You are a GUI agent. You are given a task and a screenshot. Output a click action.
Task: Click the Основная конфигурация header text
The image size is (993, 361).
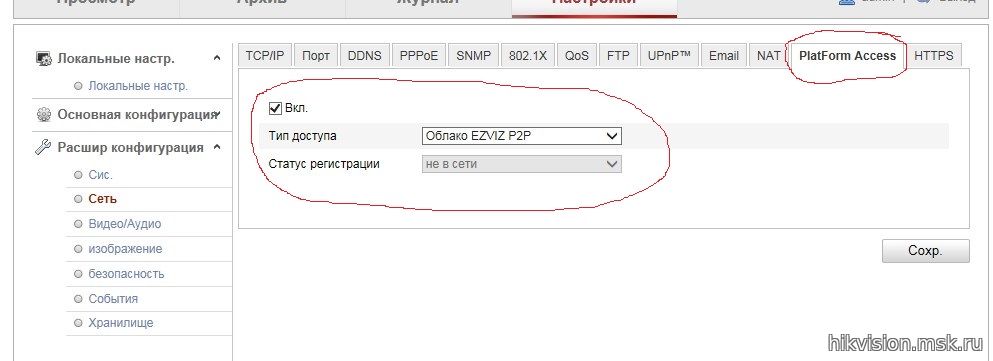point(137,115)
